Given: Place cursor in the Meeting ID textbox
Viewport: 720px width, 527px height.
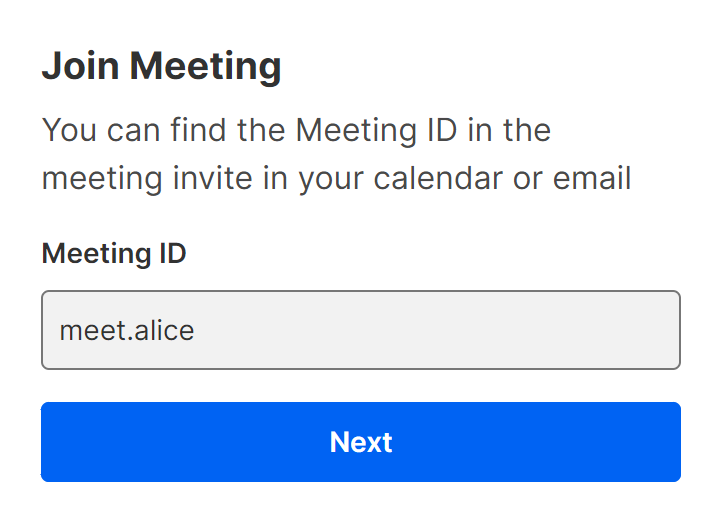Looking at the screenshot, I should click(x=360, y=330).
